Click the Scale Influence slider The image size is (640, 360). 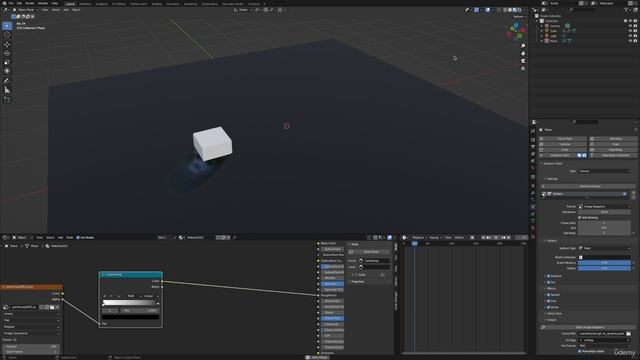tap(604, 263)
